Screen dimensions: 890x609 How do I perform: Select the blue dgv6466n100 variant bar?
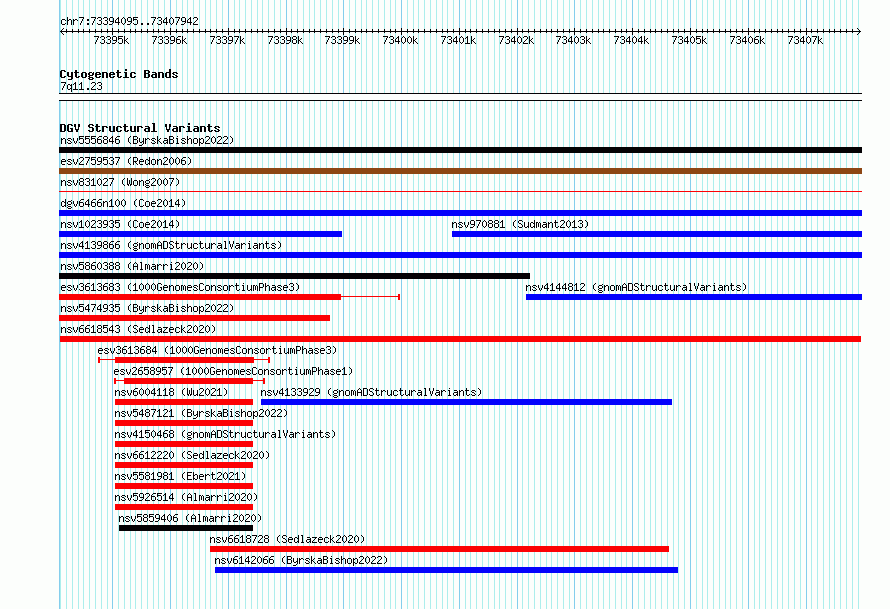click(460, 213)
